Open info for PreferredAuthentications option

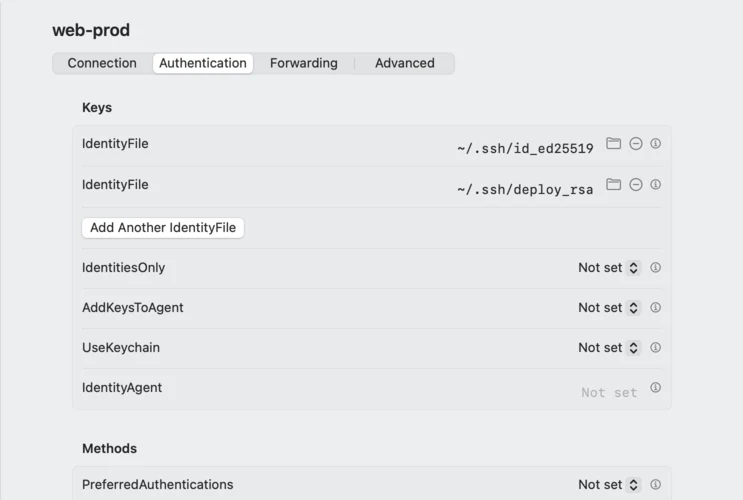click(x=655, y=484)
